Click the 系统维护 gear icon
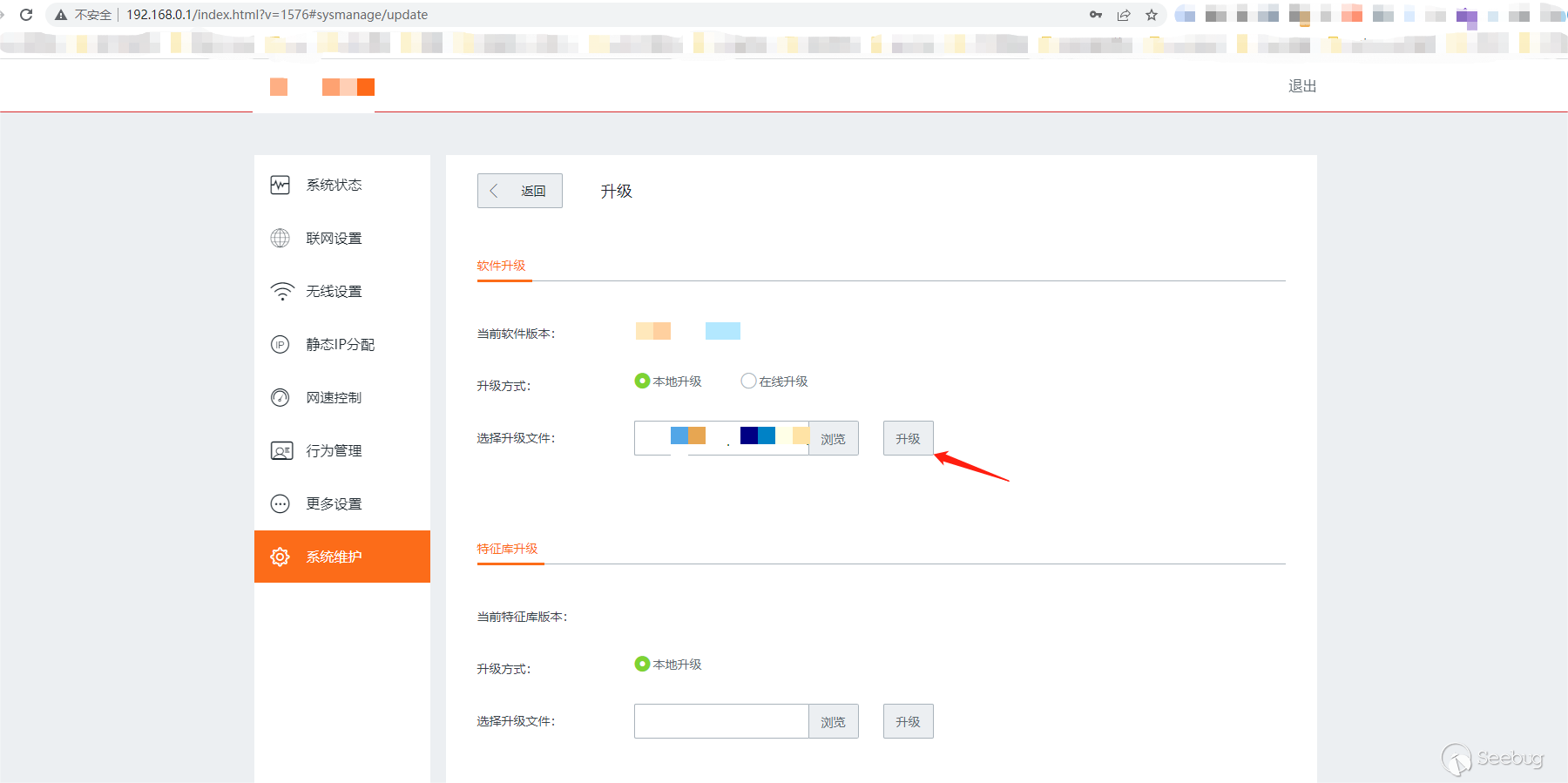Image resolution: width=1568 pixels, height=783 pixels. tap(280, 557)
